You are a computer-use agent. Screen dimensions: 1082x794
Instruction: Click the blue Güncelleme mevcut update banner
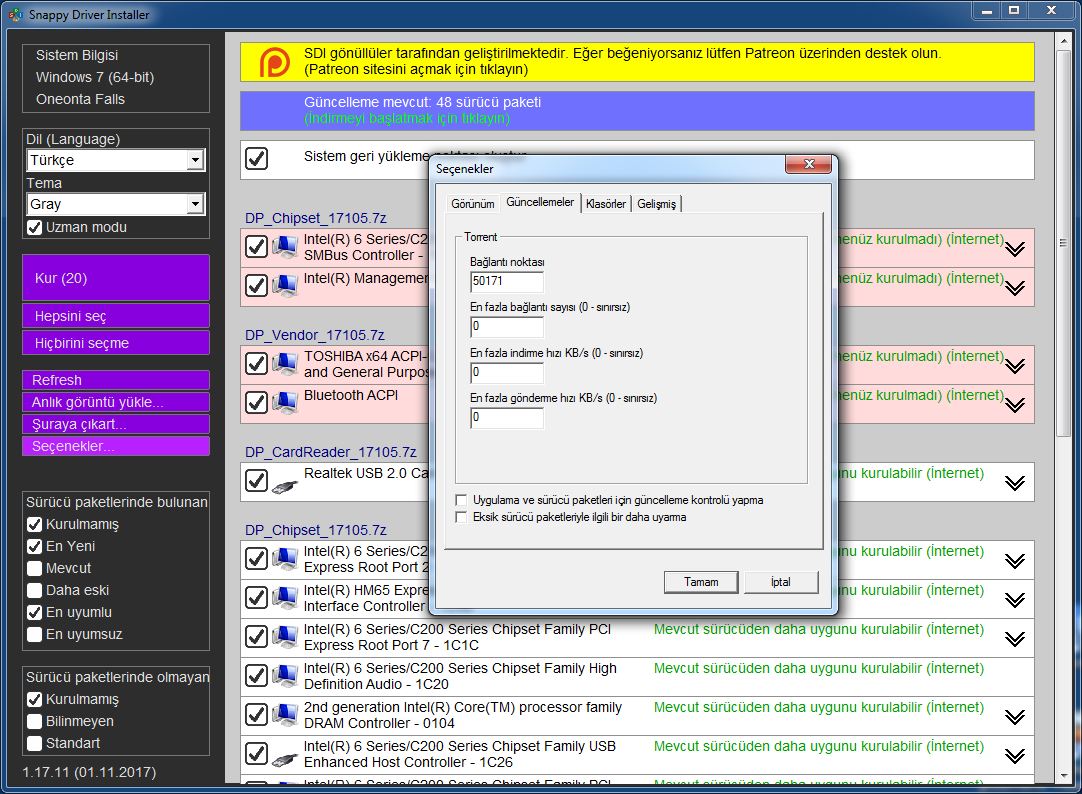tap(637, 110)
